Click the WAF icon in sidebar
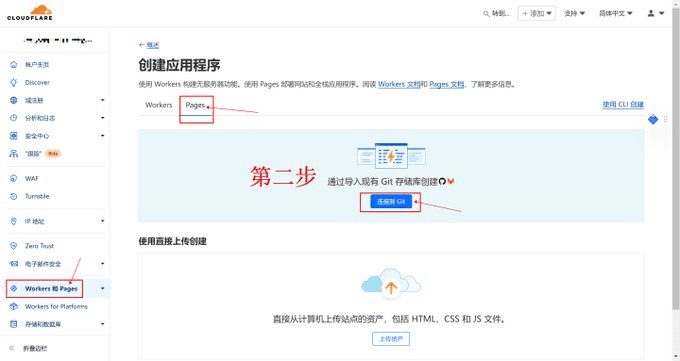Screen dimensions: 680x361 (13, 178)
